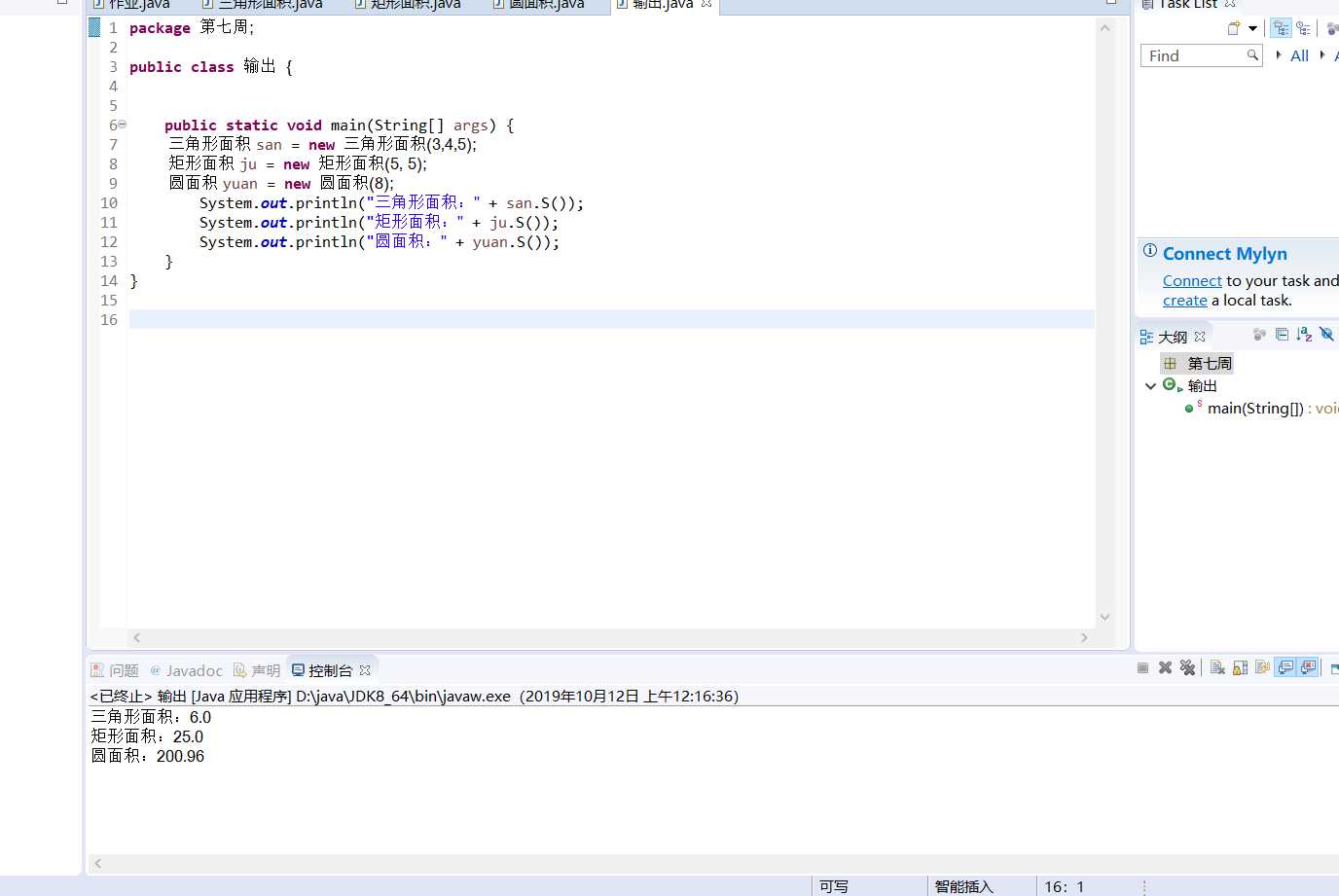This screenshot has height=896, width=1339.
Task: Open the Javadoc tab
Action: click(x=186, y=670)
